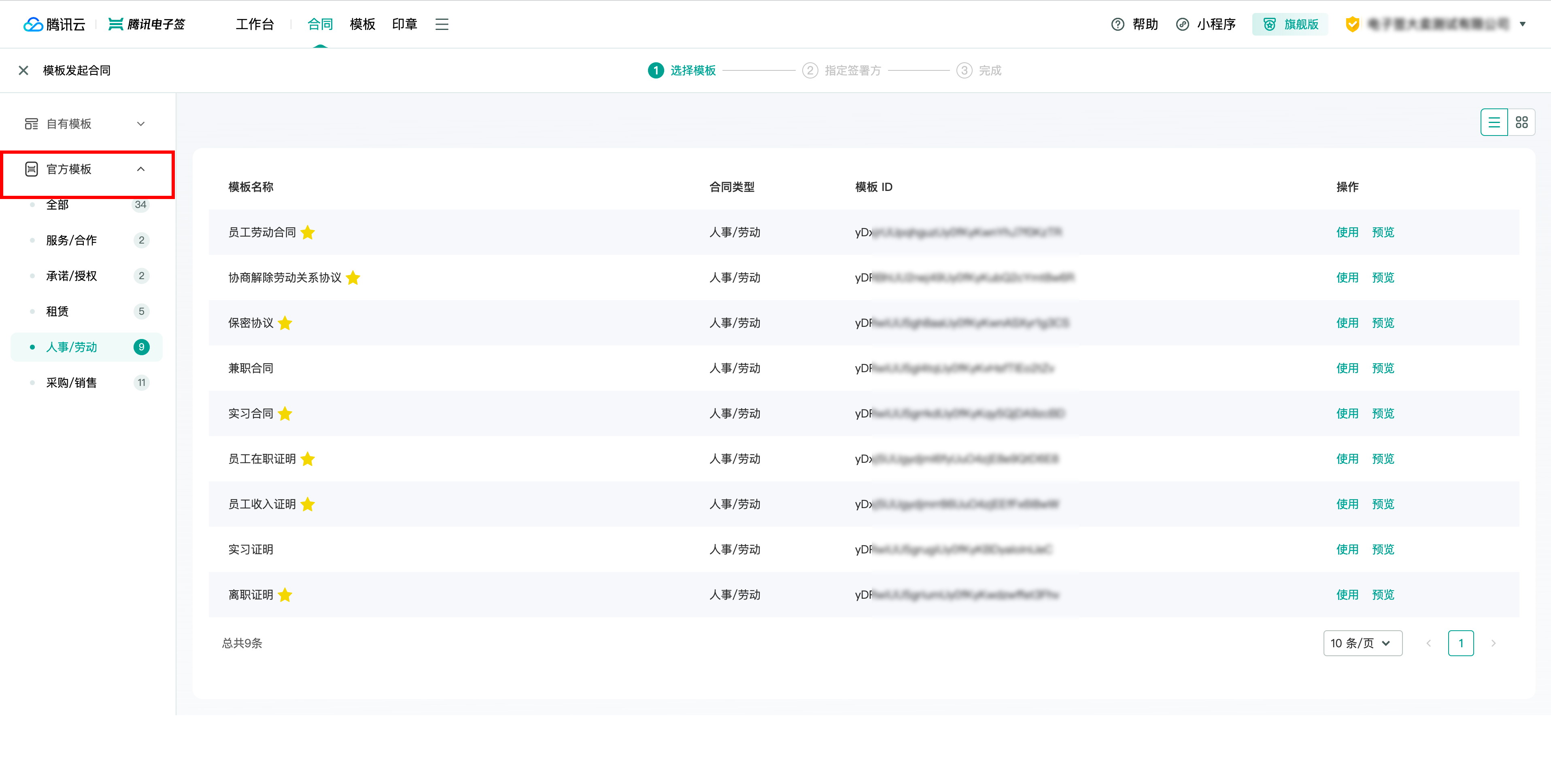Click the 自有模板 icon in the sidebar
Screen dimensions: 1551x784
coord(31,123)
